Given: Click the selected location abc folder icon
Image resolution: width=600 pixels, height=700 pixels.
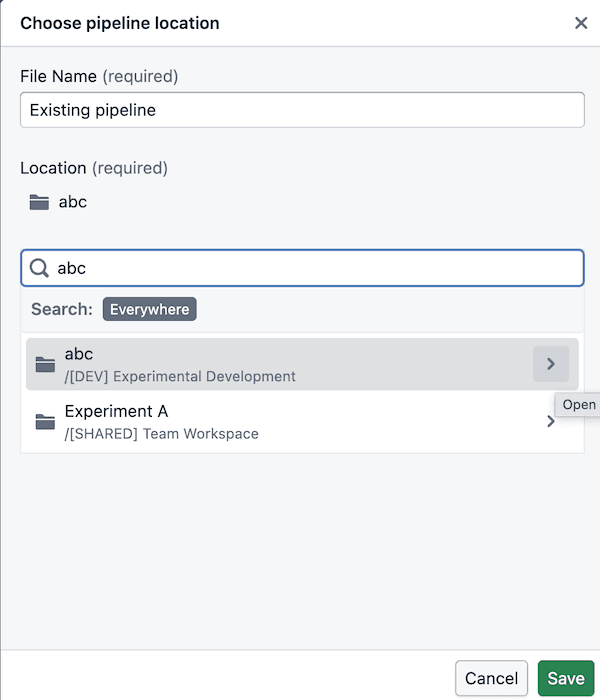Looking at the screenshot, I should 39,202.
